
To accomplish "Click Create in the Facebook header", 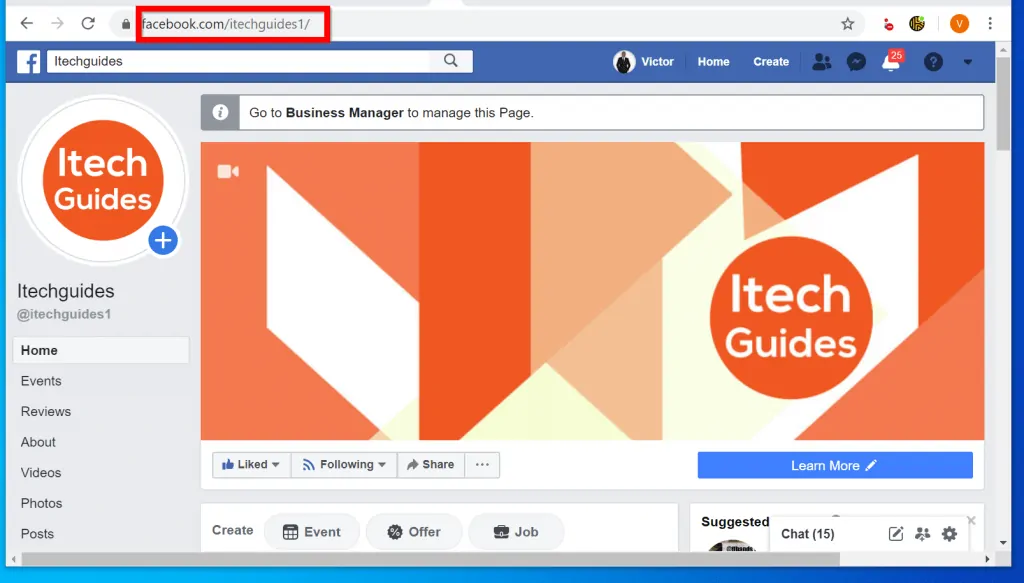I will pyautogui.click(x=771, y=62).
